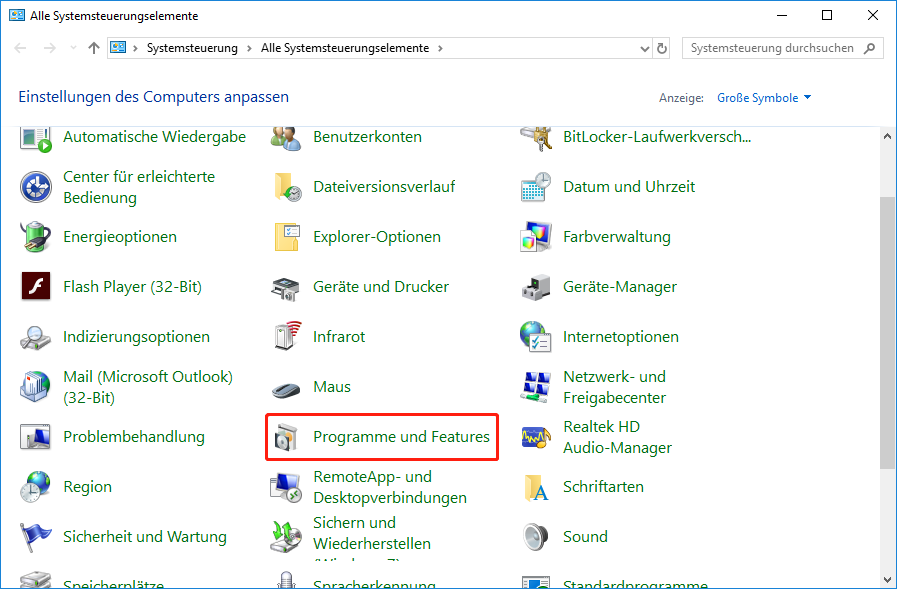Expand the address bar history dropdown

[645, 49]
